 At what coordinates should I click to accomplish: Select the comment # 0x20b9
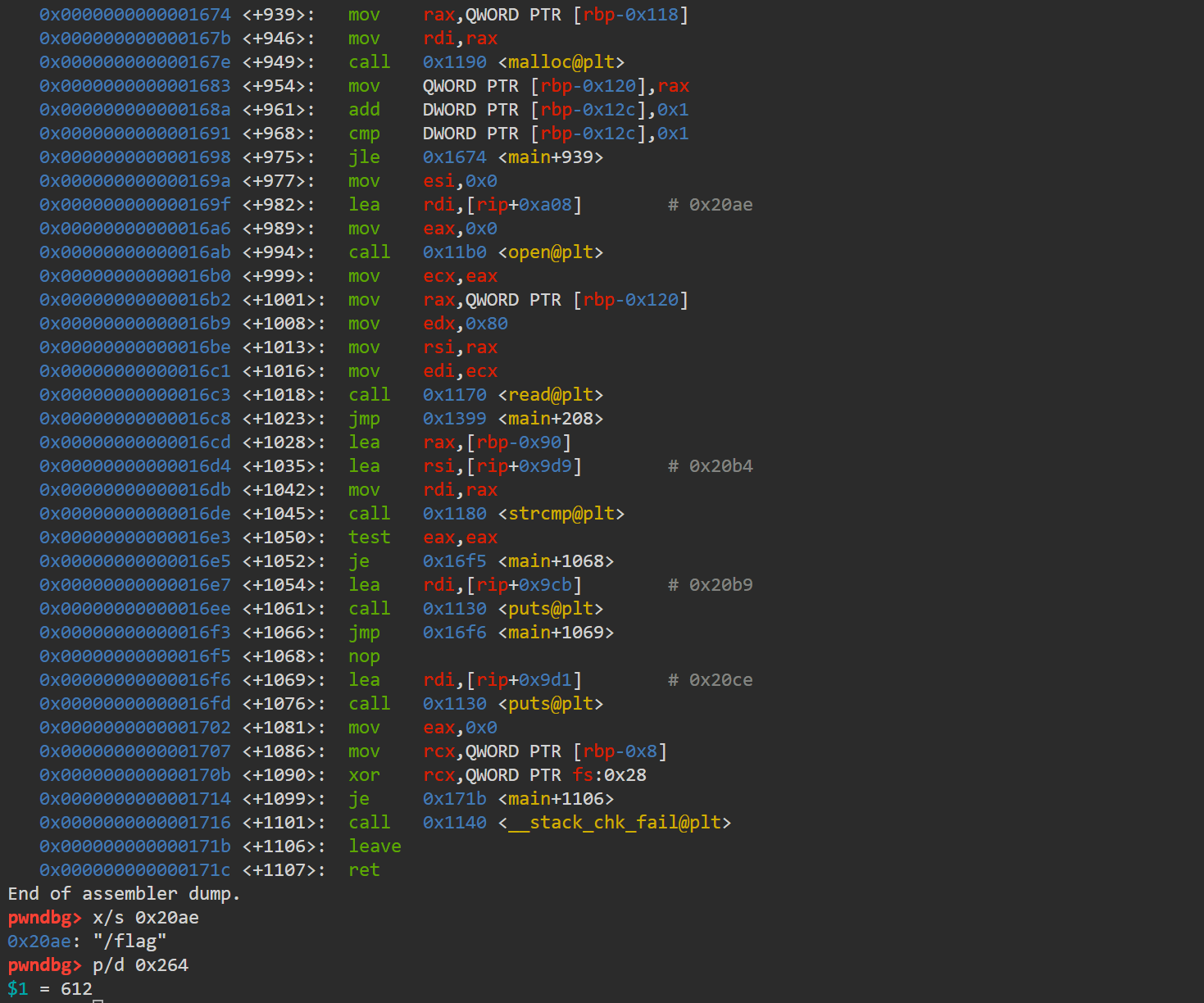711,585
